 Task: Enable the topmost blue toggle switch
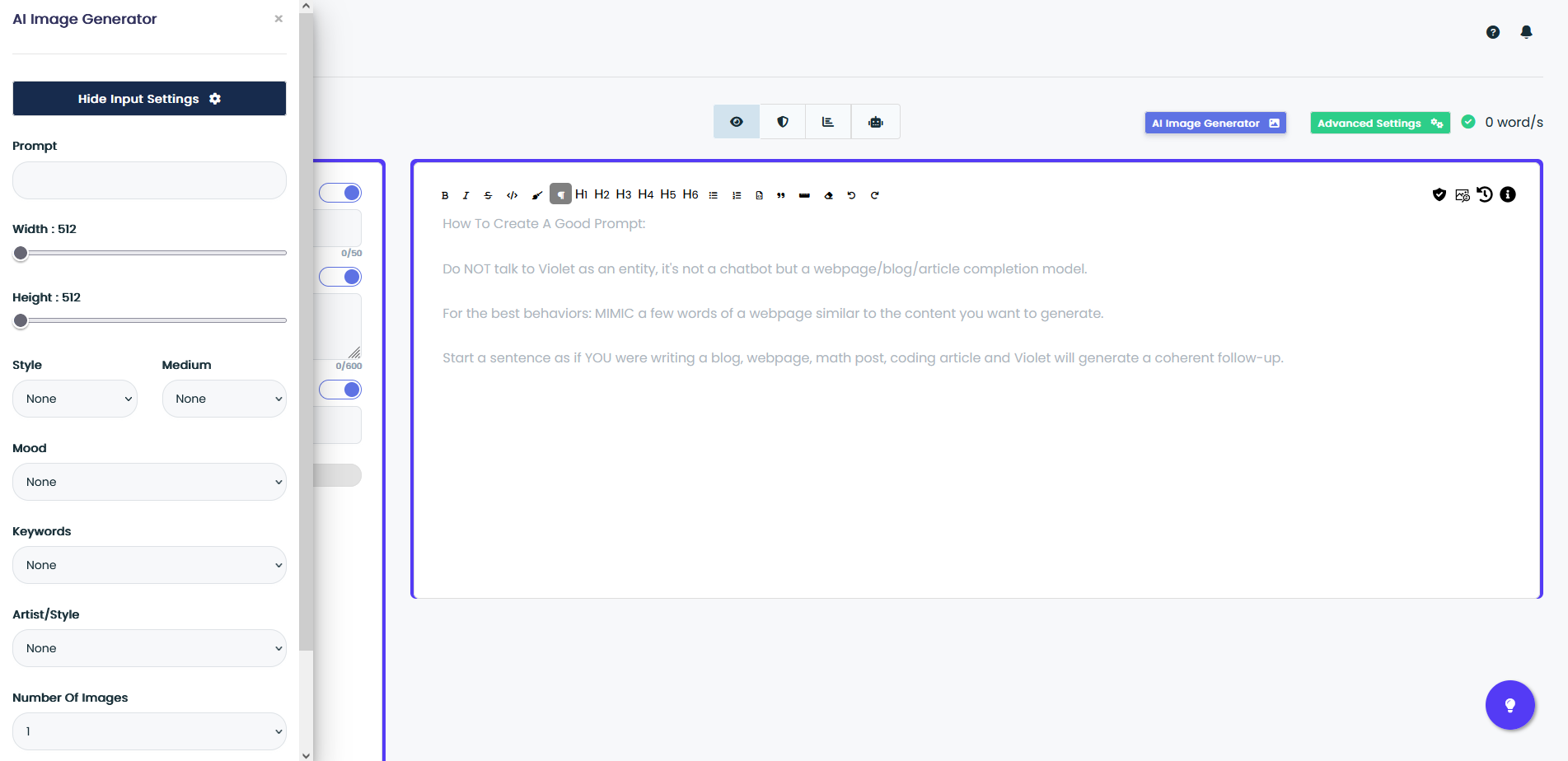pyautogui.click(x=340, y=192)
